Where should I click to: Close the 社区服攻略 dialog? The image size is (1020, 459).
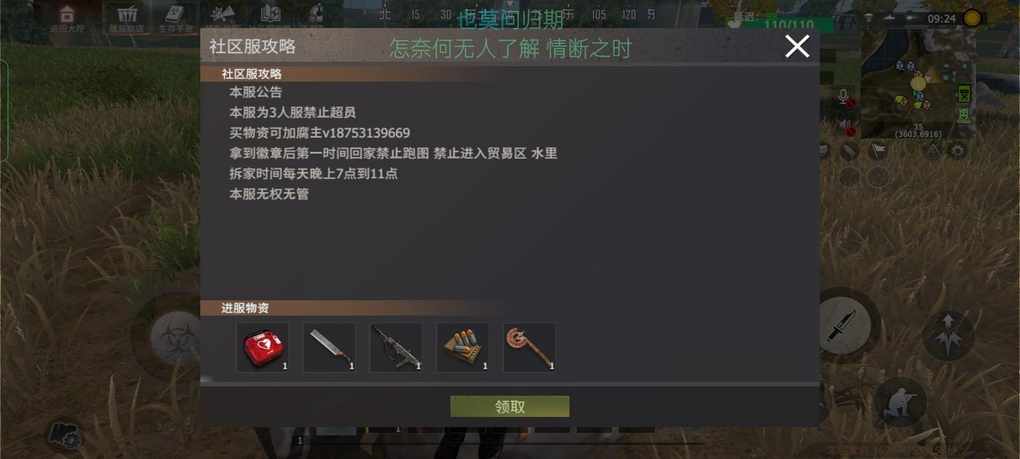[797, 47]
